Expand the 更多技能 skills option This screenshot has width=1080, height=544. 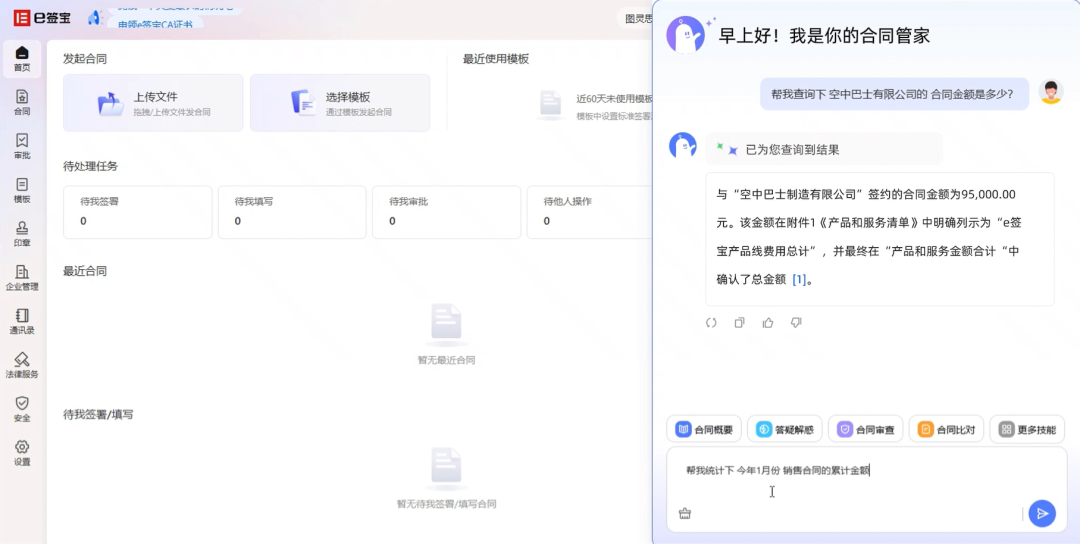click(1027, 430)
